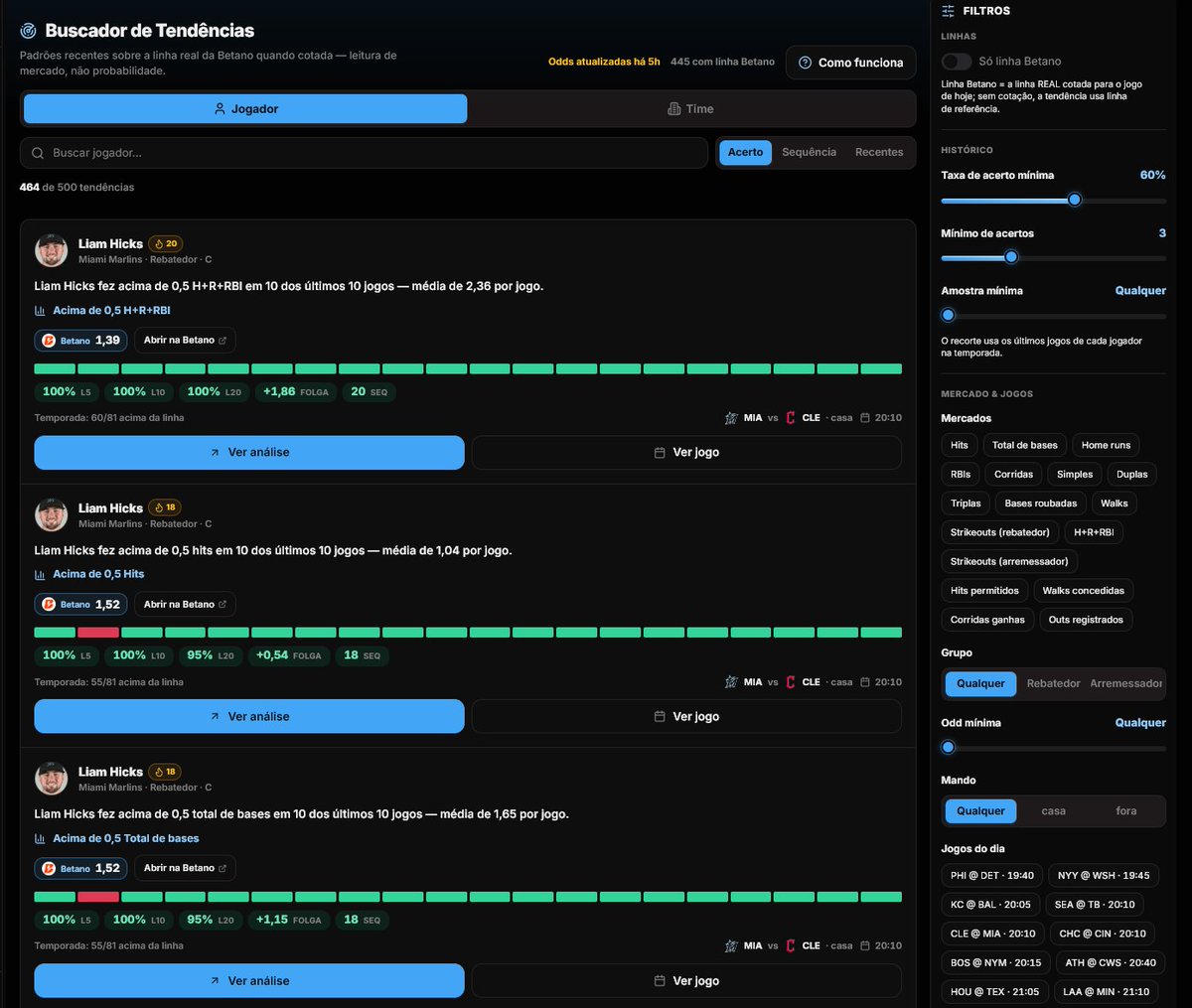Viewport: 1192px width, 1008px height.
Task: Click Ver jogo in the Hits card
Action: [x=686, y=717]
